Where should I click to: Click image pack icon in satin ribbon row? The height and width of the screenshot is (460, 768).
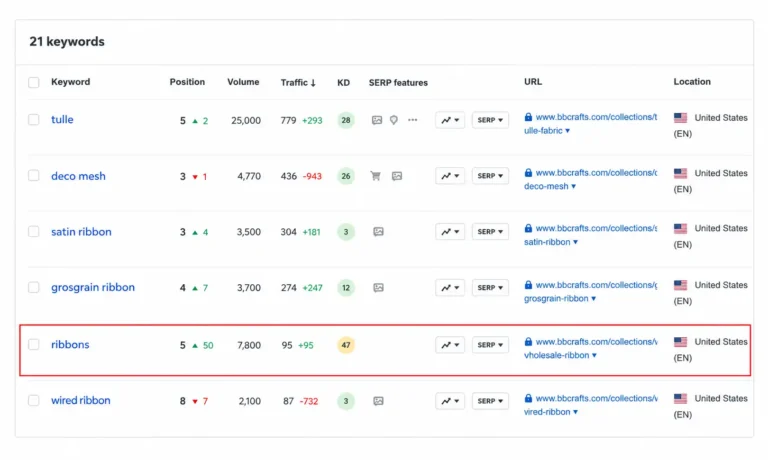tap(379, 232)
